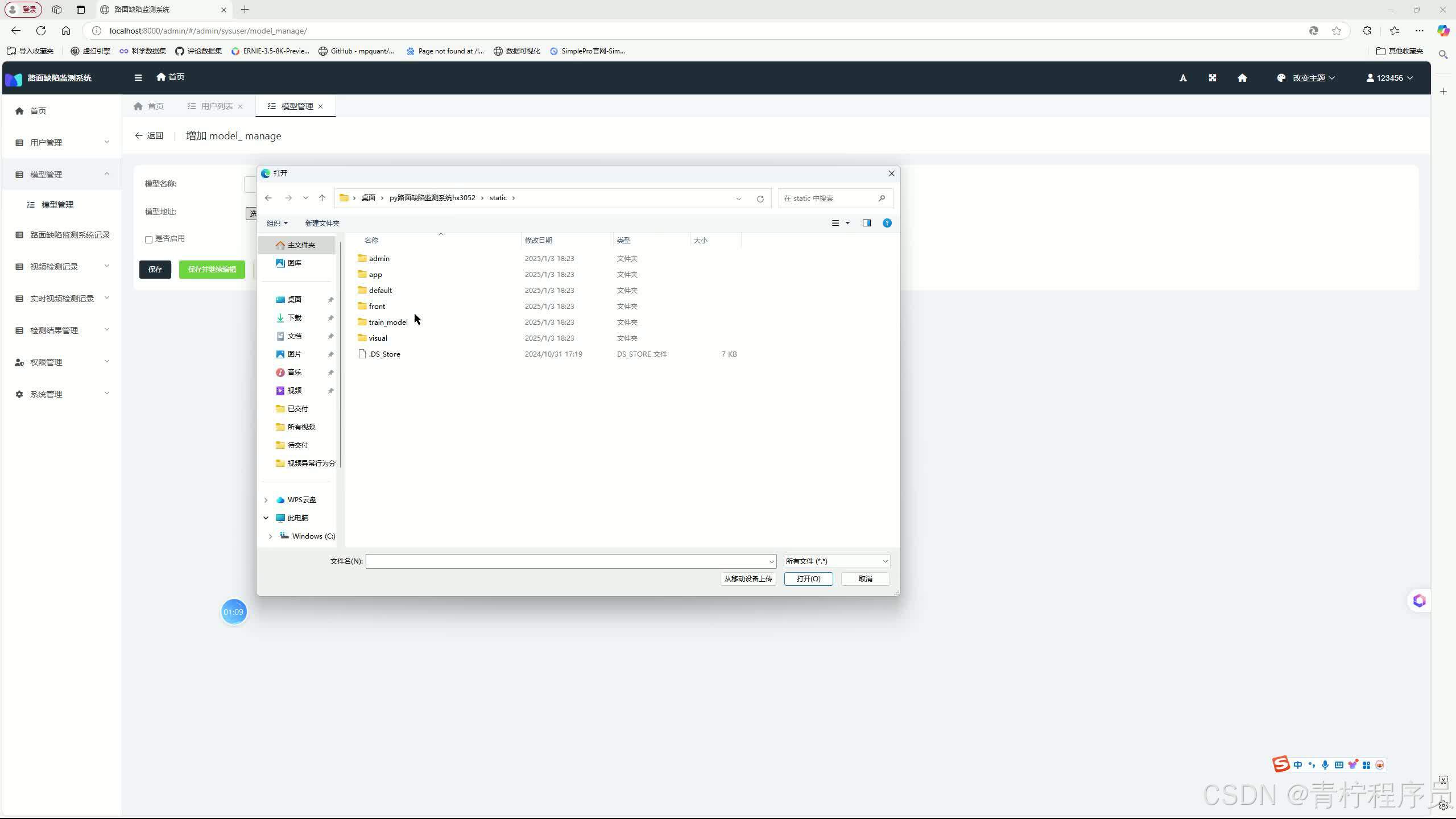The image size is (1456, 819).
Task: Click the up-directory arrow in the file dialog
Action: coord(322,198)
